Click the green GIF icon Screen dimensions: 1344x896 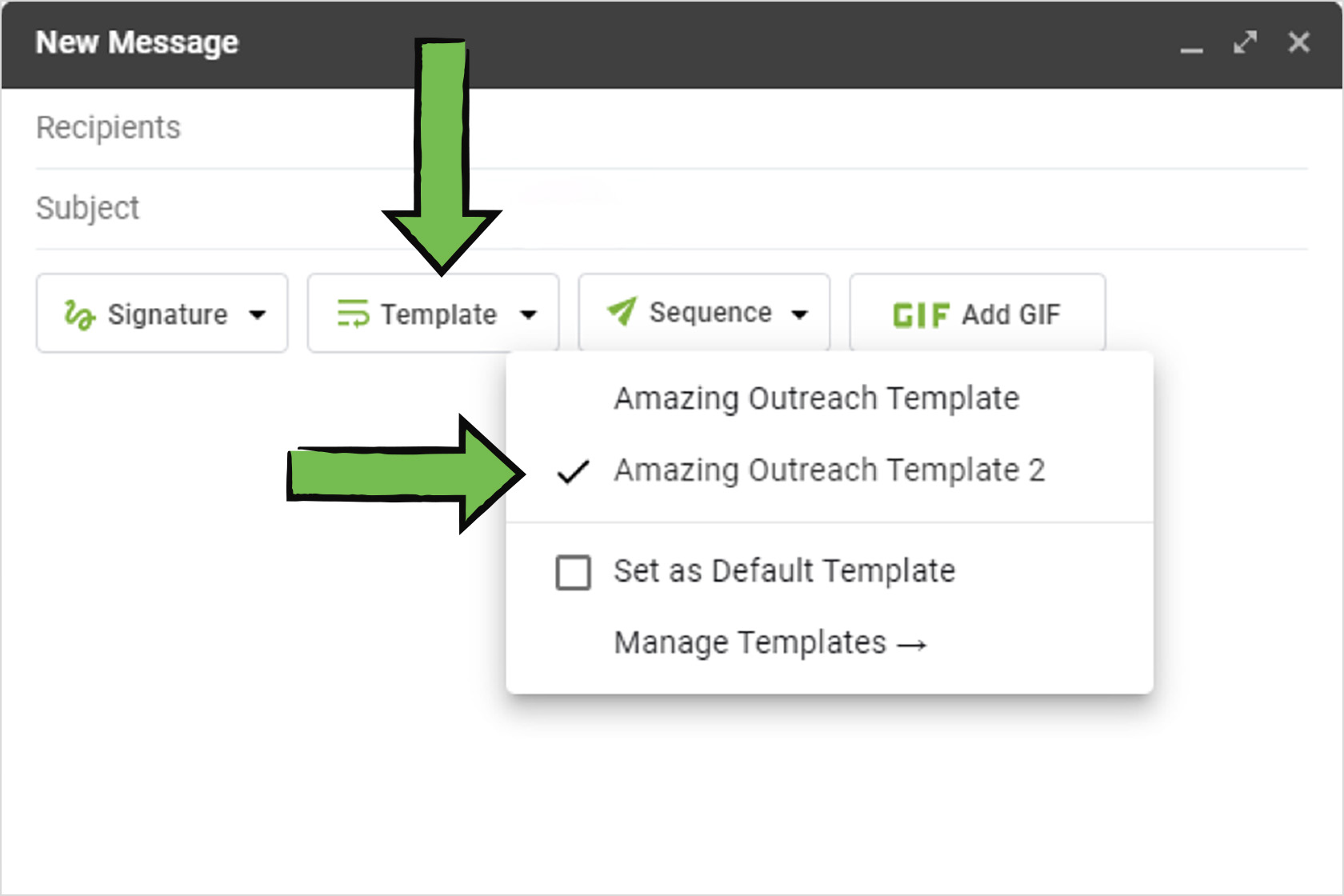[x=920, y=315]
